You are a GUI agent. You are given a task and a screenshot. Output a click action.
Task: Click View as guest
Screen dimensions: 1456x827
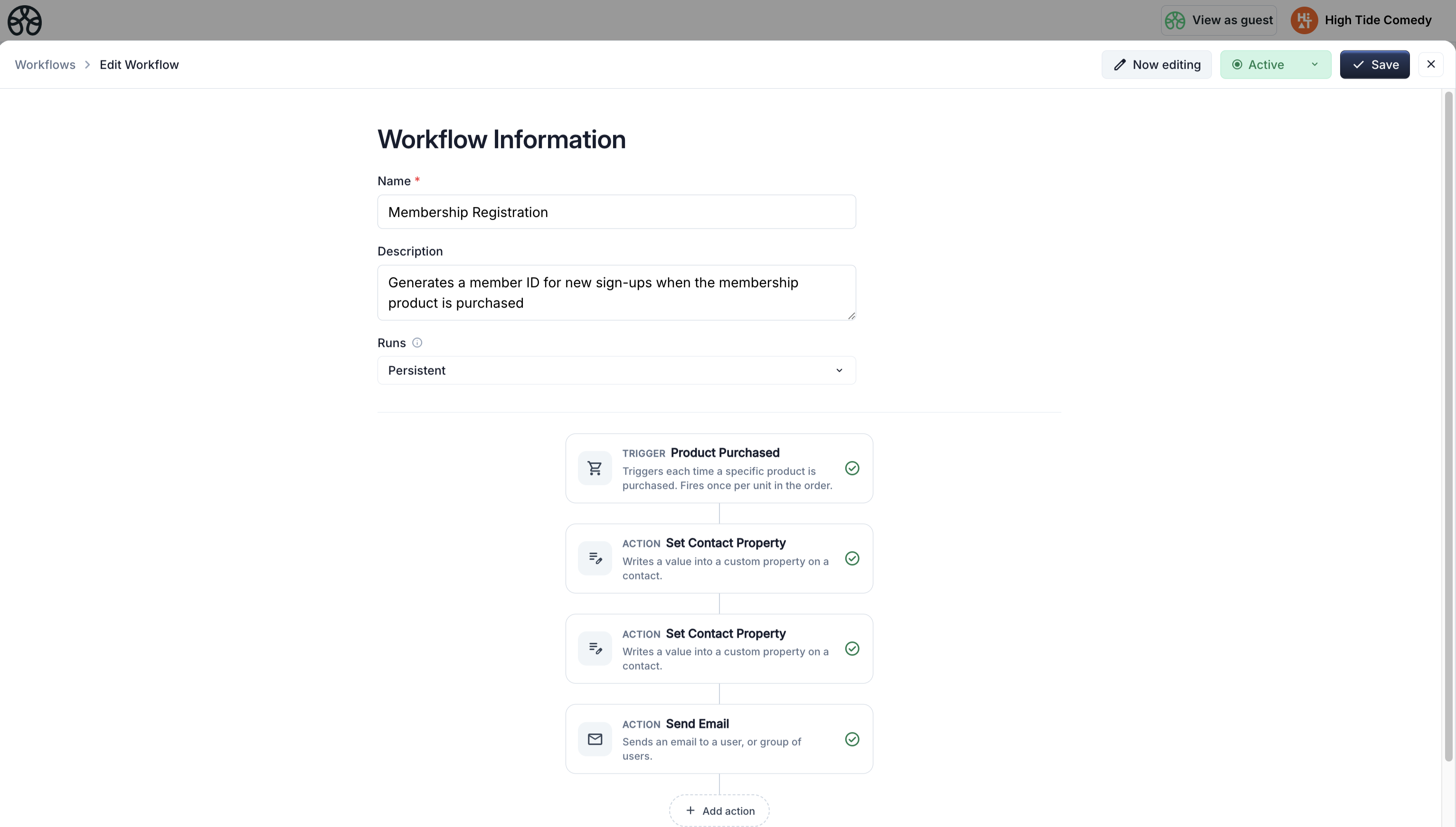[1219, 20]
